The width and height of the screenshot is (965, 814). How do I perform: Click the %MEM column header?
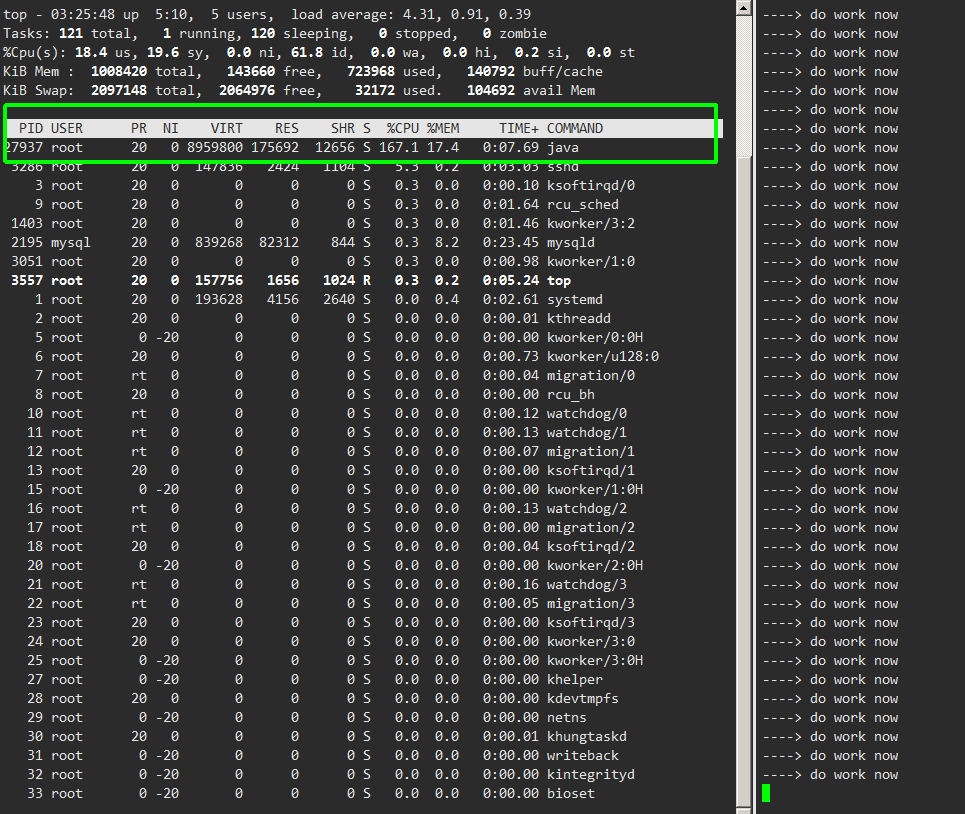443,129
